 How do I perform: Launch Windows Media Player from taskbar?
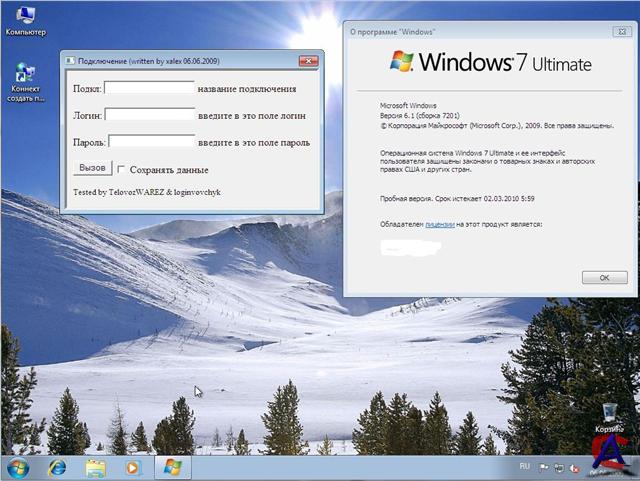(x=133, y=467)
